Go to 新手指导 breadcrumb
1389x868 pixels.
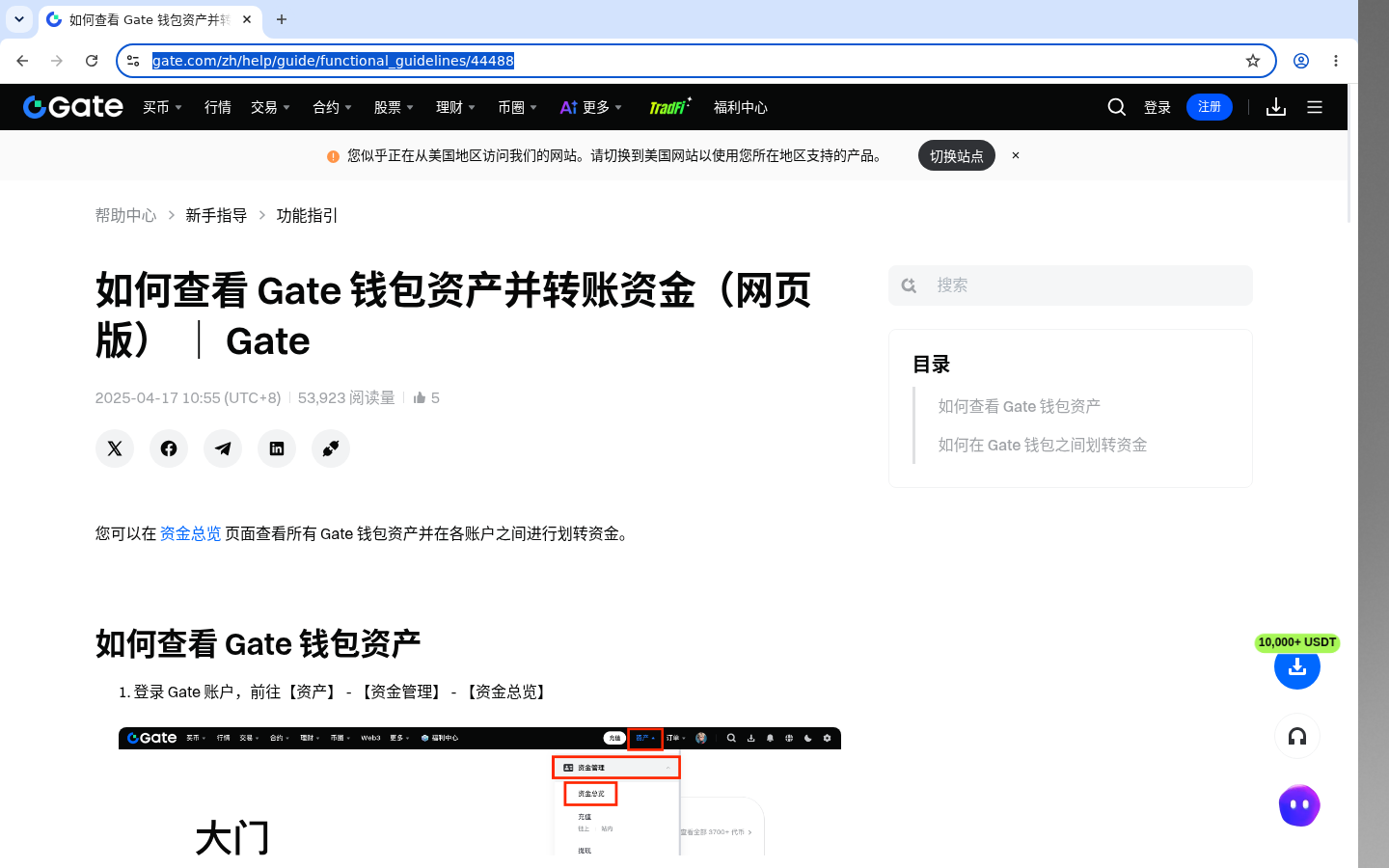click(216, 215)
